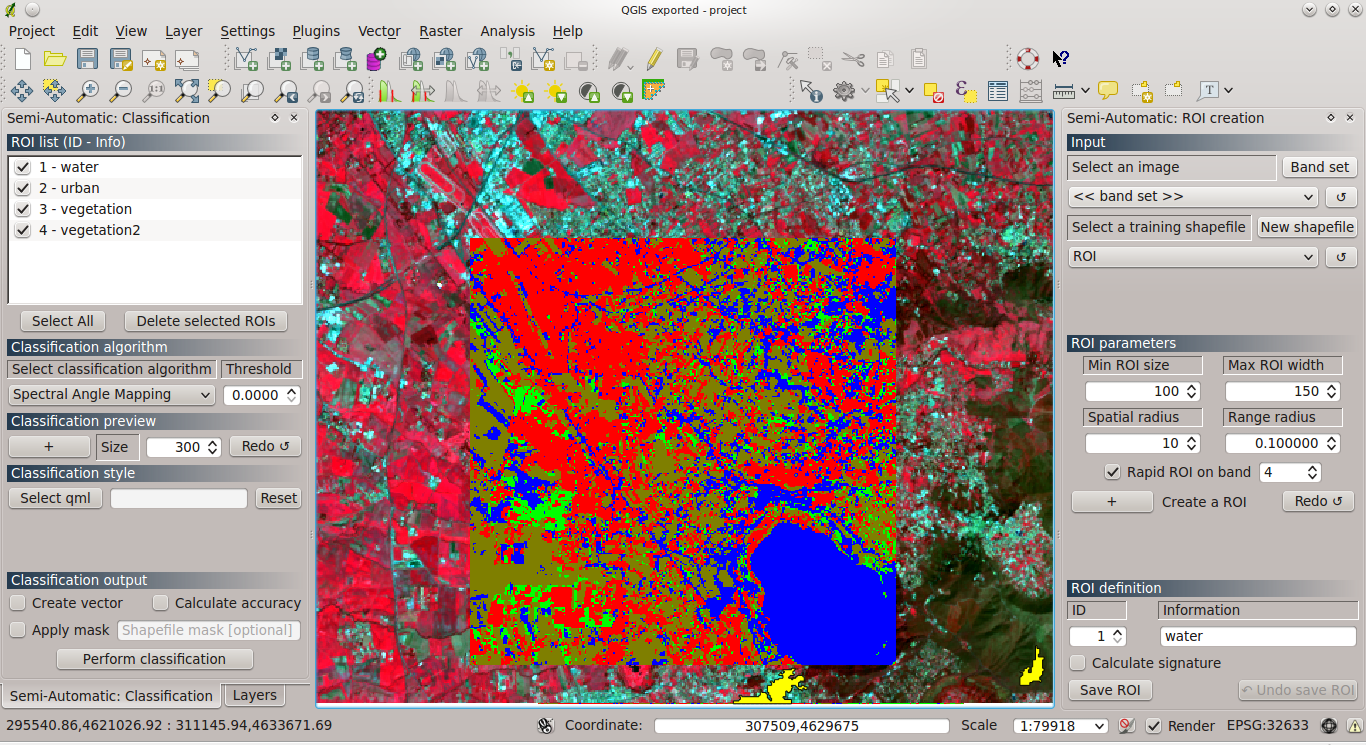Activate the Pan Map tool
The height and width of the screenshot is (745, 1366).
coord(22,90)
